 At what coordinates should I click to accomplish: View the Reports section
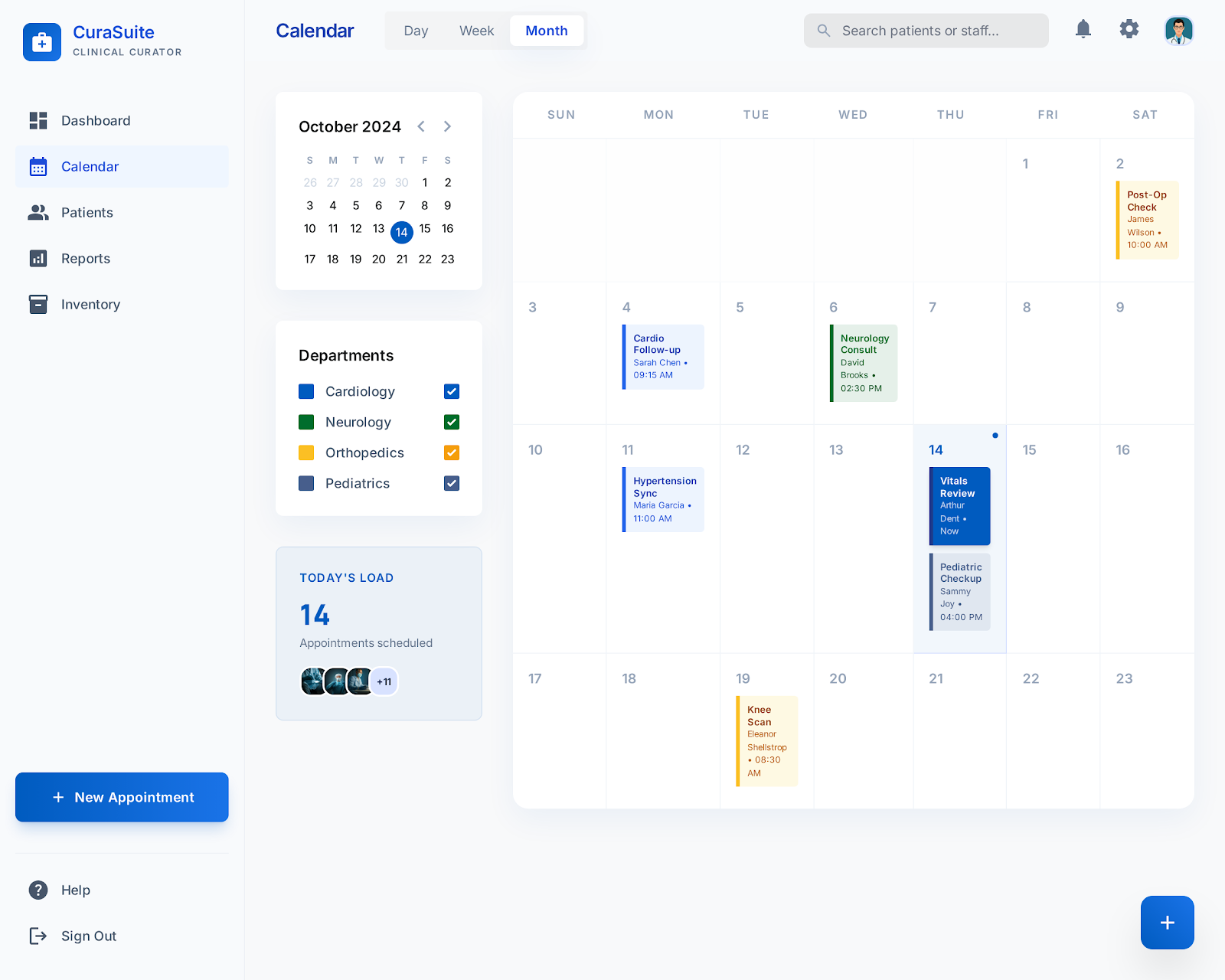tap(85, 258)
